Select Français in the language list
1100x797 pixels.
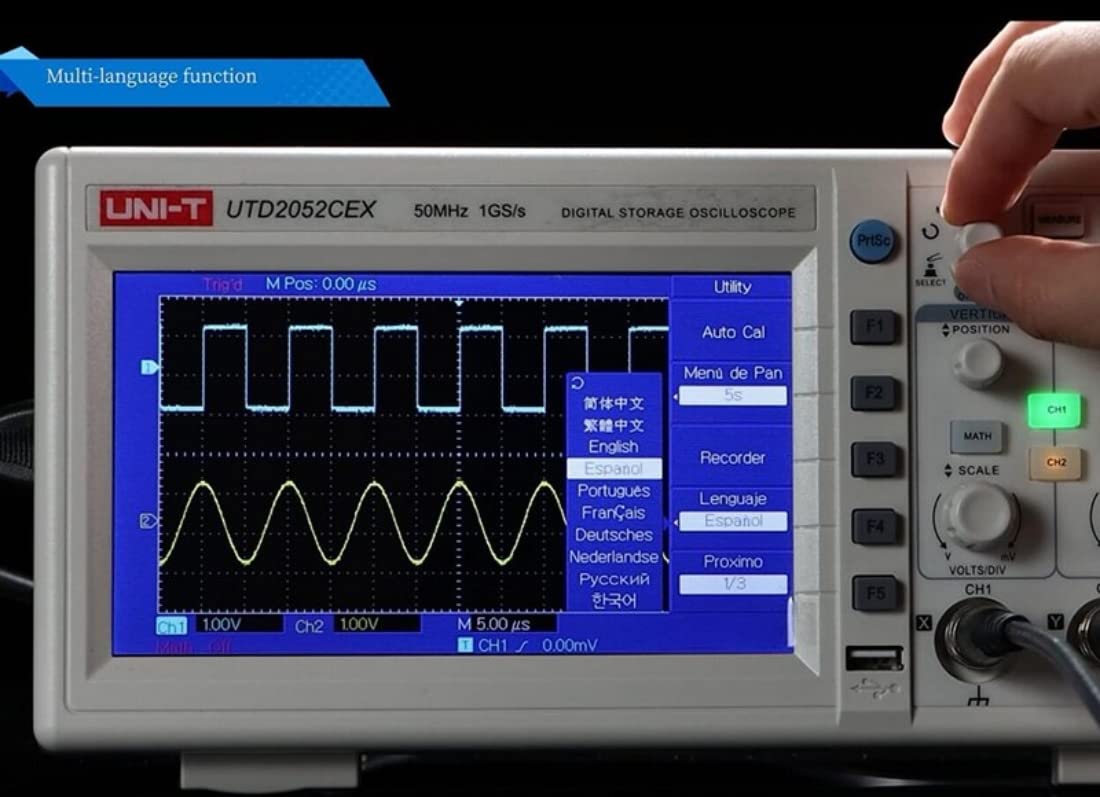coord(614,513)
